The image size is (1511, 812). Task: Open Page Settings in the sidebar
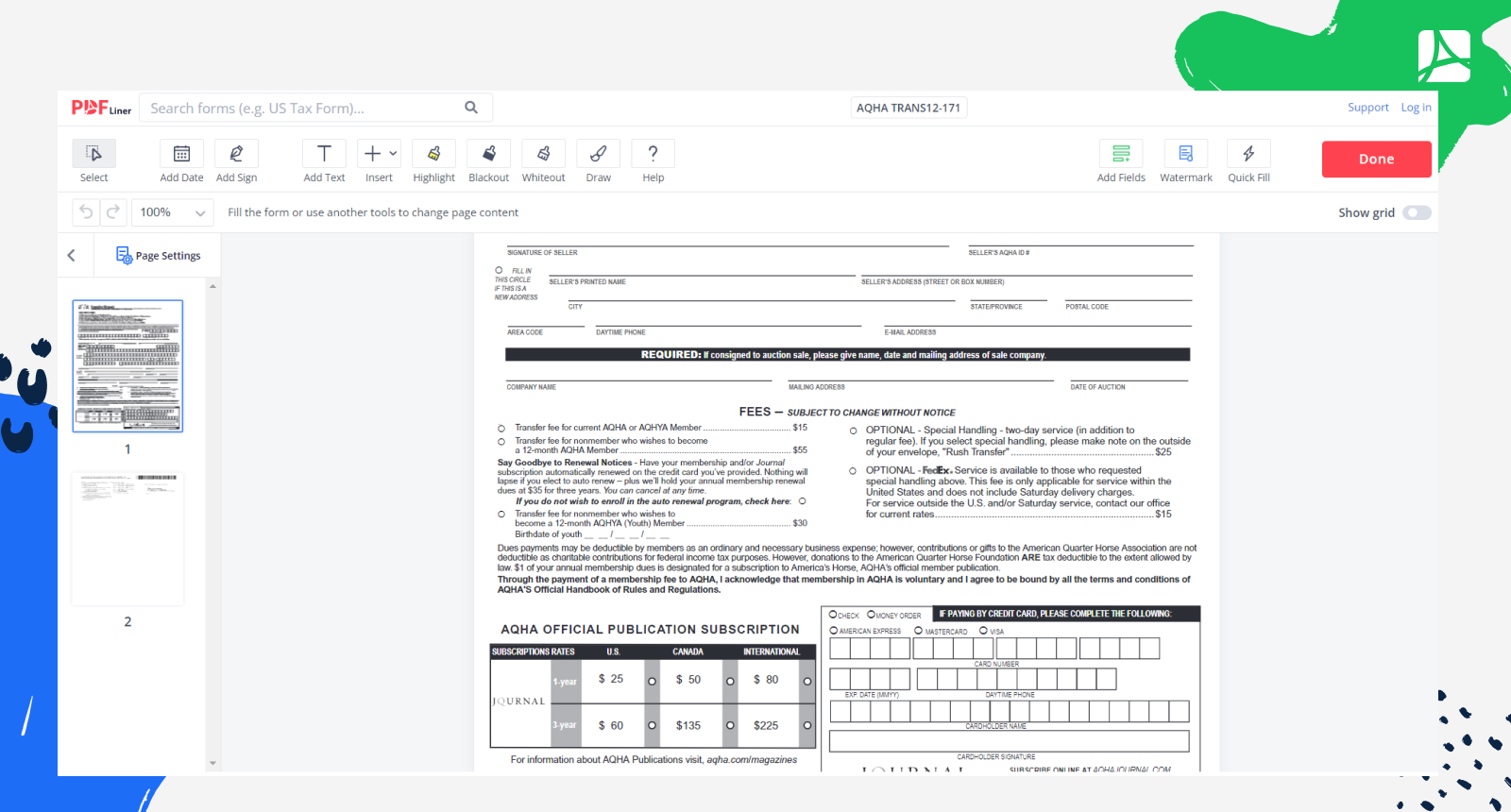pyautogui.click(x=159, y=256)
